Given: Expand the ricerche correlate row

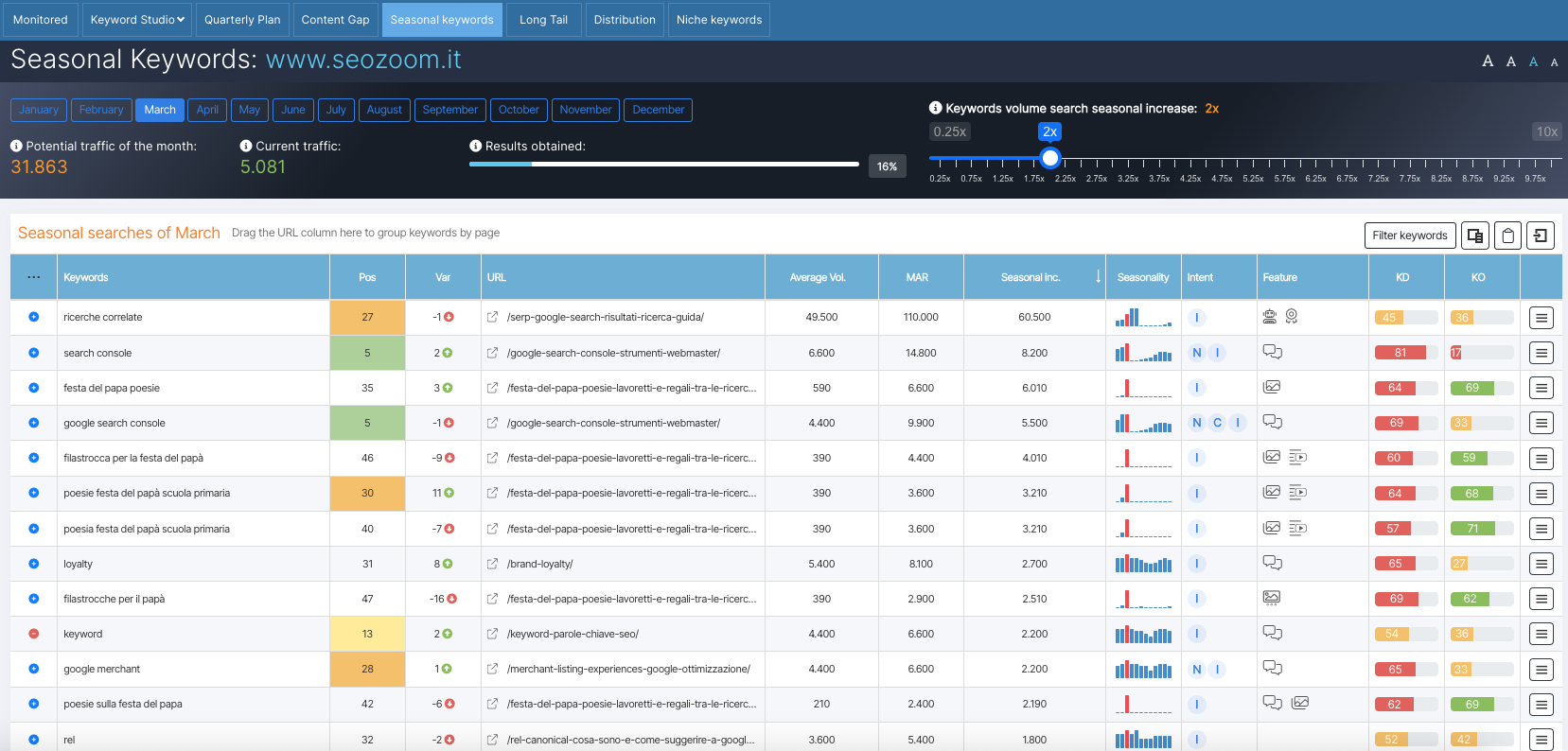Looking at the screenshot, I should pyautogui.click(x=33, y=317).
